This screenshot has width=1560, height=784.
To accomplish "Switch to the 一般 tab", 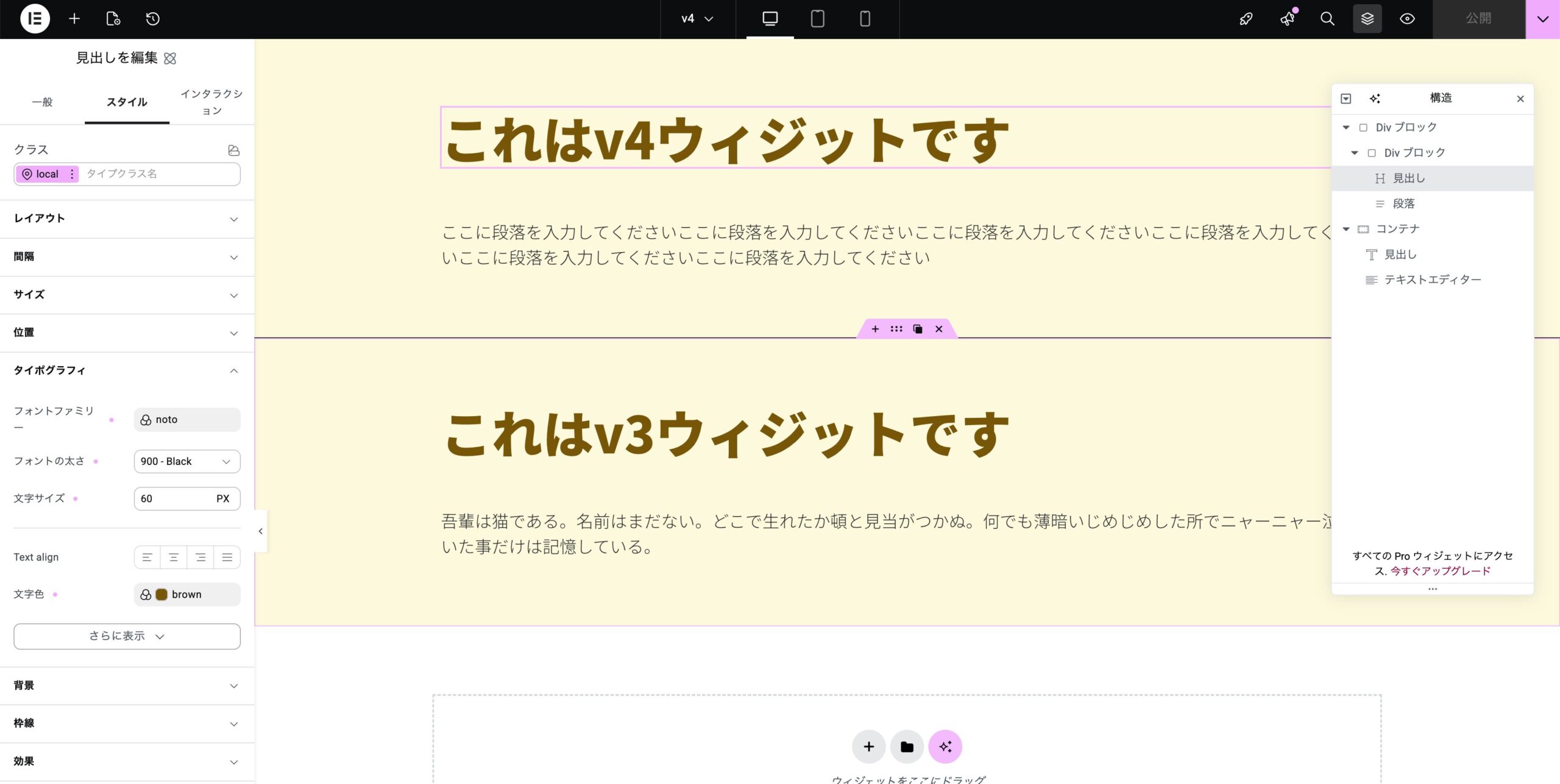I will (x=42, y=102).
